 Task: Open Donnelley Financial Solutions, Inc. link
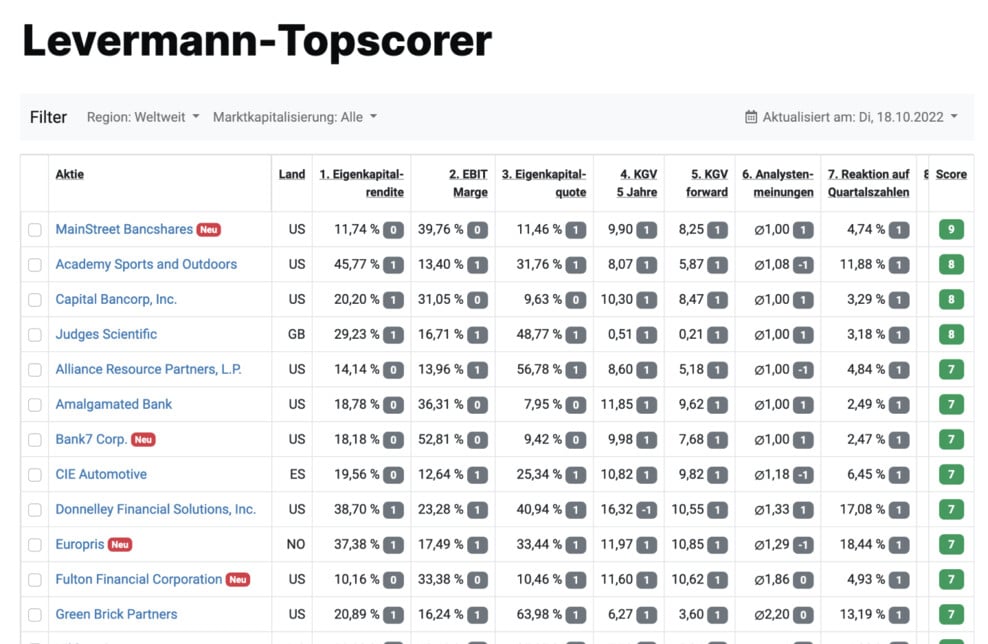(156, 509)
